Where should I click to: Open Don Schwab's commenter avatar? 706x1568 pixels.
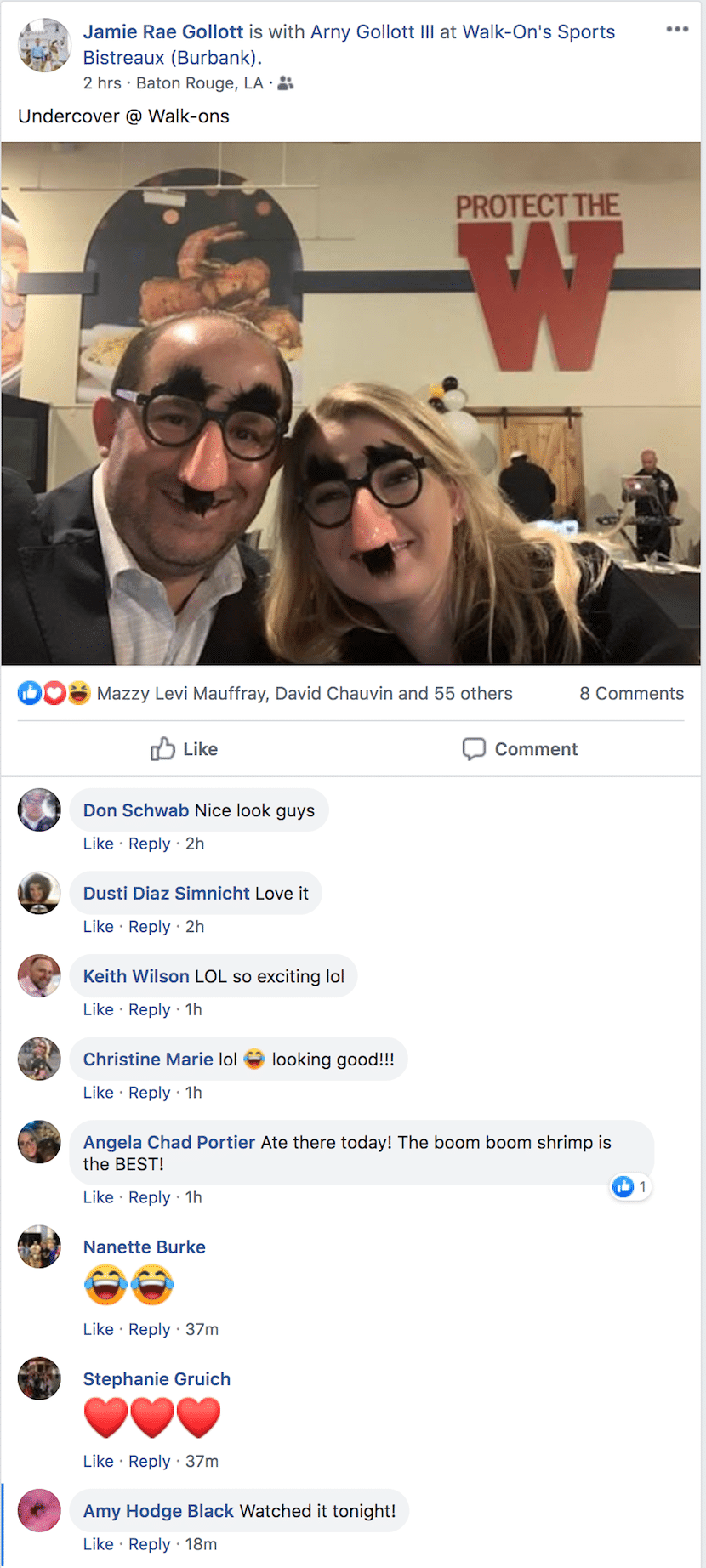(39, 810)
